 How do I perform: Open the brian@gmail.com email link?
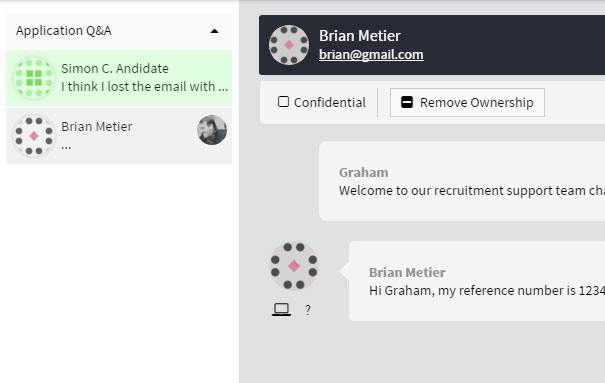pos(371,55)
